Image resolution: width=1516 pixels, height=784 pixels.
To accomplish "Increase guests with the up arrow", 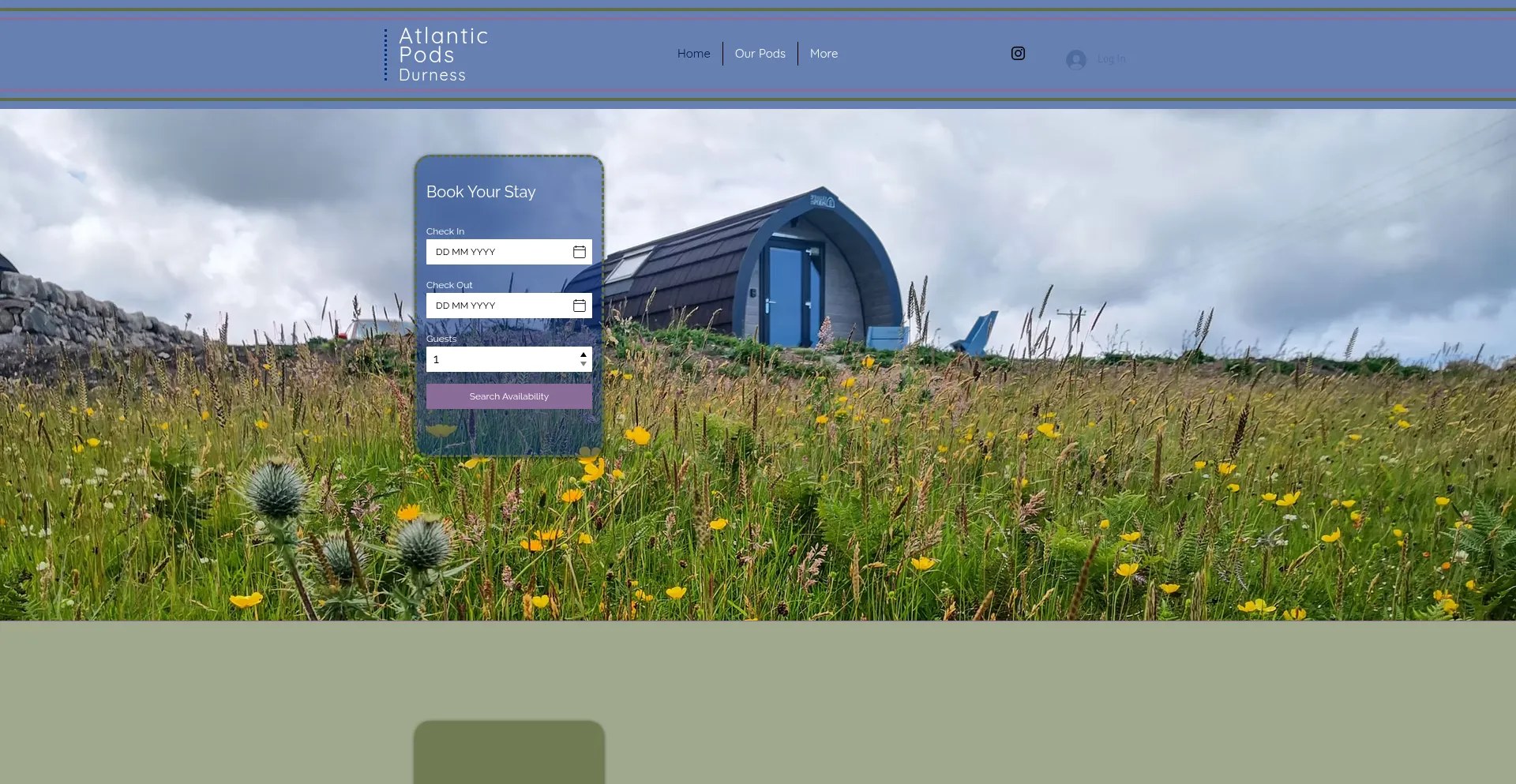I will pos(584,354).
